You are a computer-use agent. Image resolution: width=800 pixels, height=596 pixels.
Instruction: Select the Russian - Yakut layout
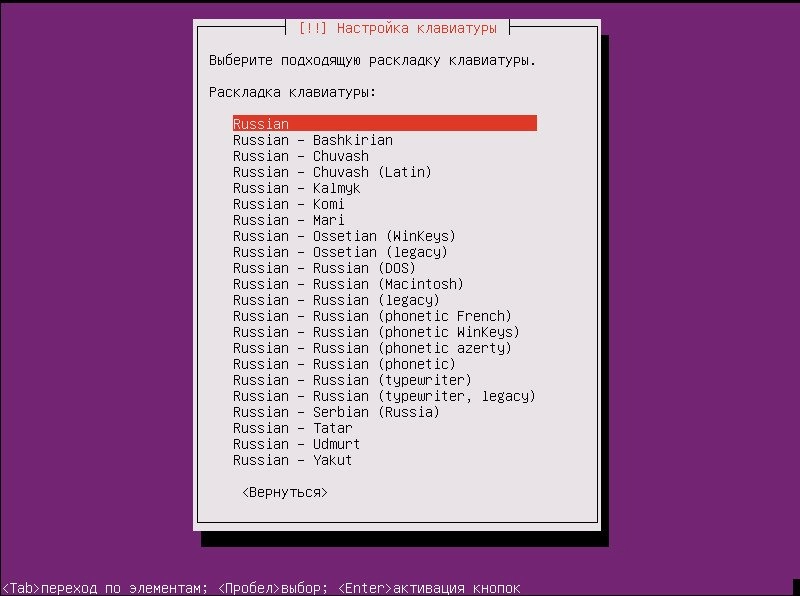click(292, 460)
